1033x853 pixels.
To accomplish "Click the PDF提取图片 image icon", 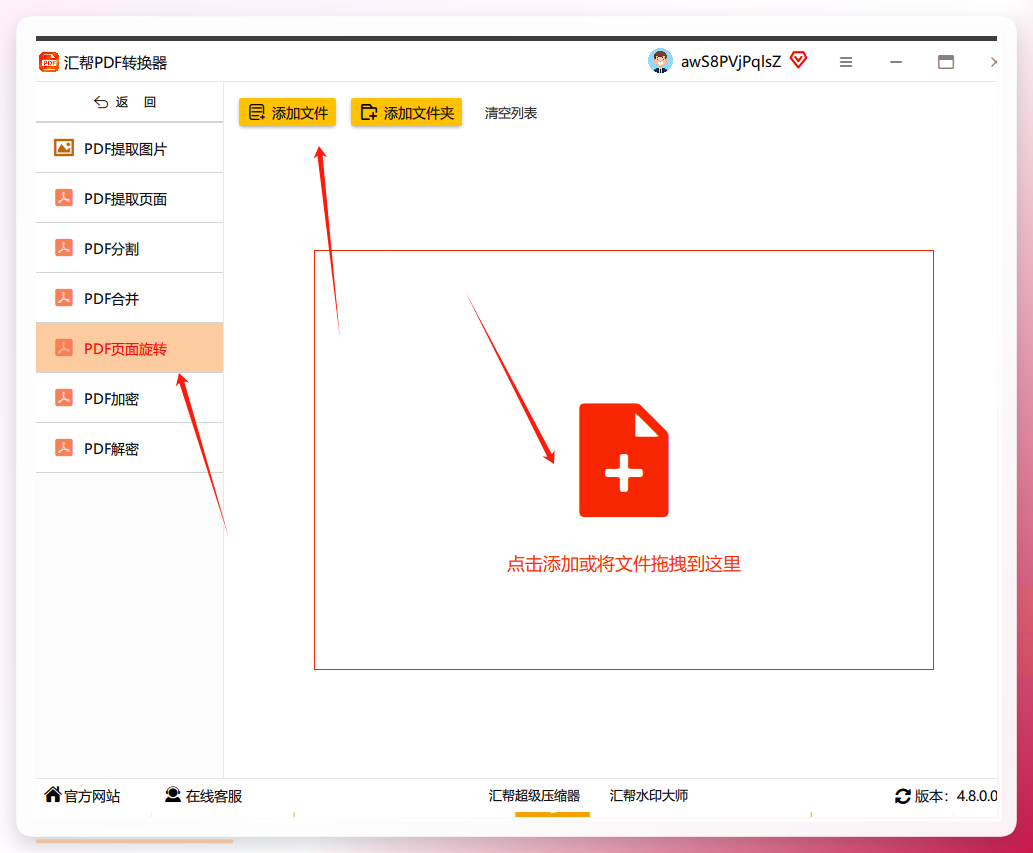I will tap(64, 148).
